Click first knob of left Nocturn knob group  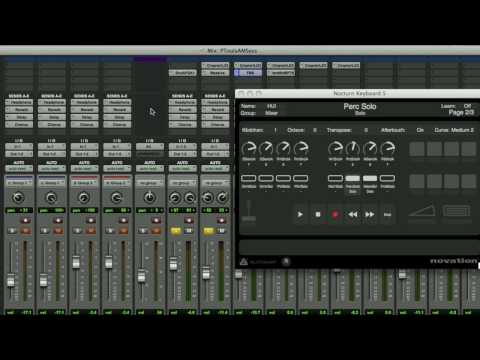[249, 148]
